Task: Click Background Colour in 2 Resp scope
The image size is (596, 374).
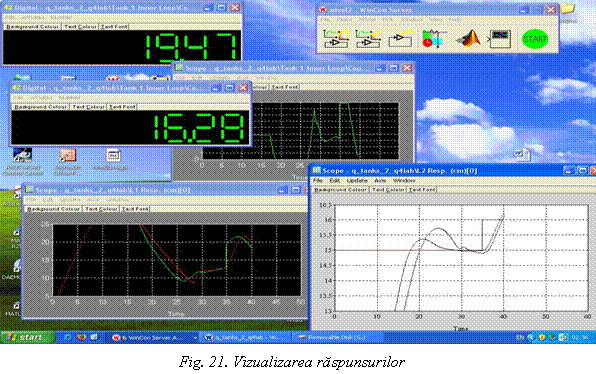Action: pyautogui.click(x=340, y=189)
